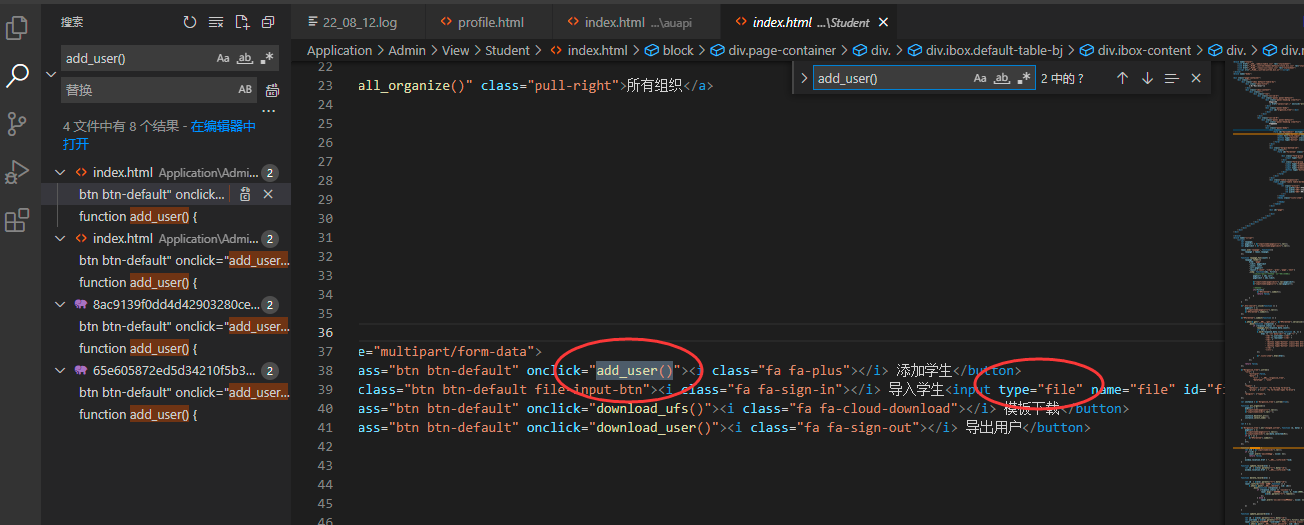Select the Student breadcrumb
This screenshot has width=1304, height=525.
pyautogui.click(x=507, y=50)
